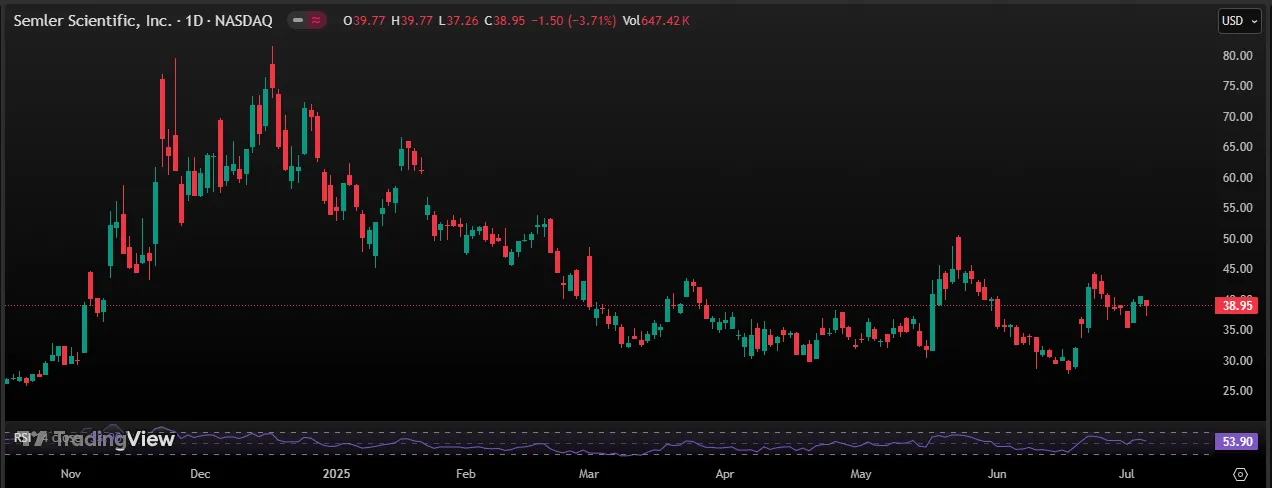Click the red wavy data status icon
Screen dimensions: 1272x488
click(x=317, y=20)
